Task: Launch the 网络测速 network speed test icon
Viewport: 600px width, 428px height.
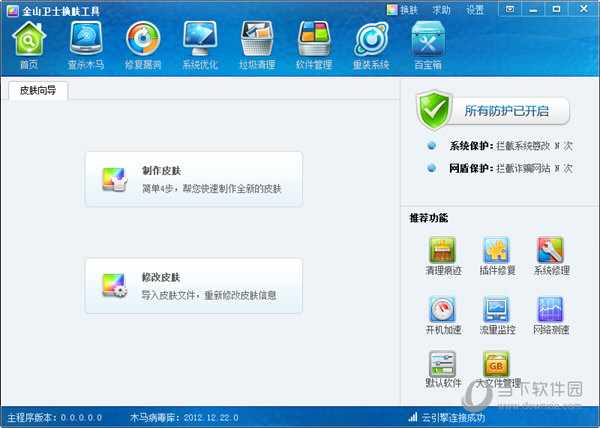Action: (550, 309)
